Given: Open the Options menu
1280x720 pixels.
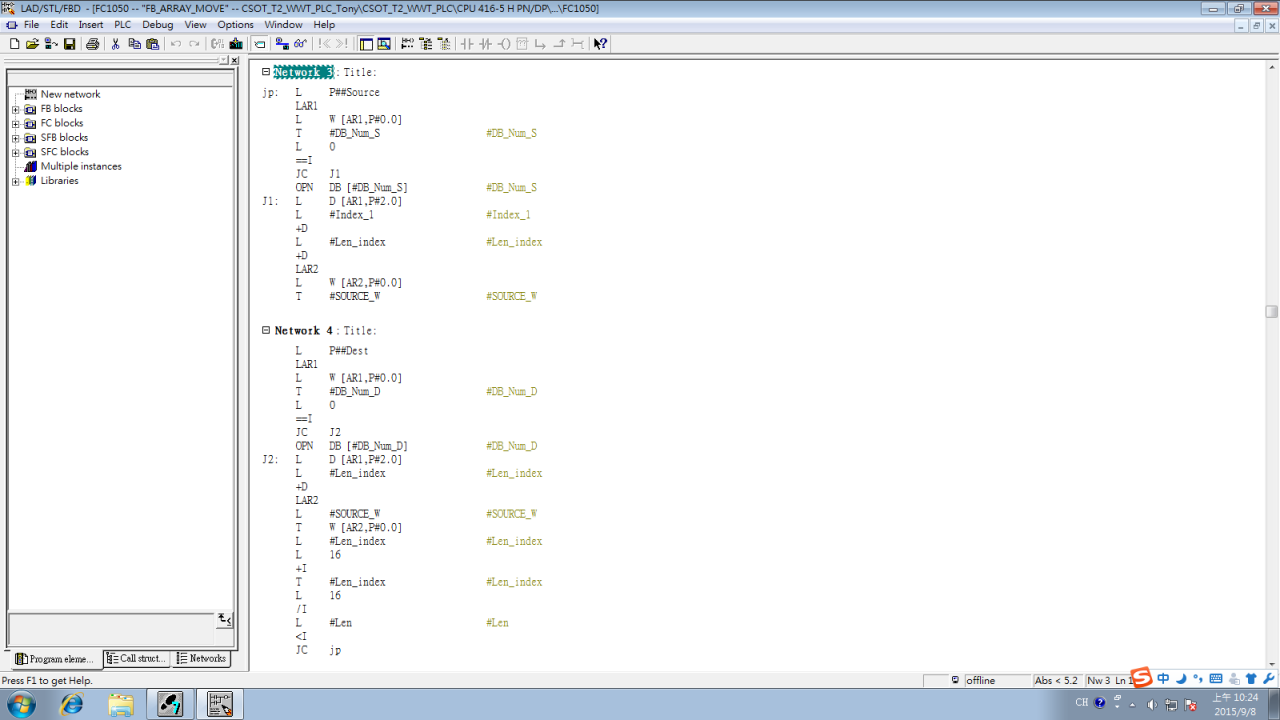Looking at the screenshot, I should point(235,24).
